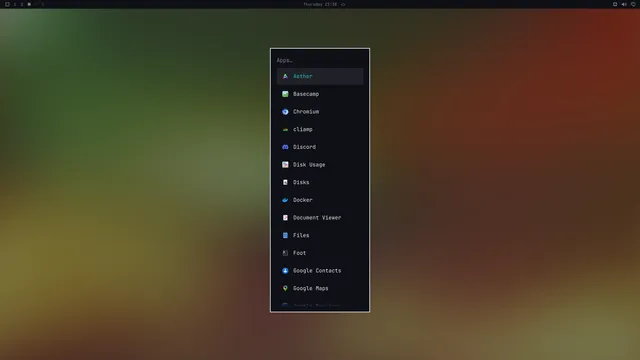Switch to workspace 1 in the top bar

coord(15,4)
